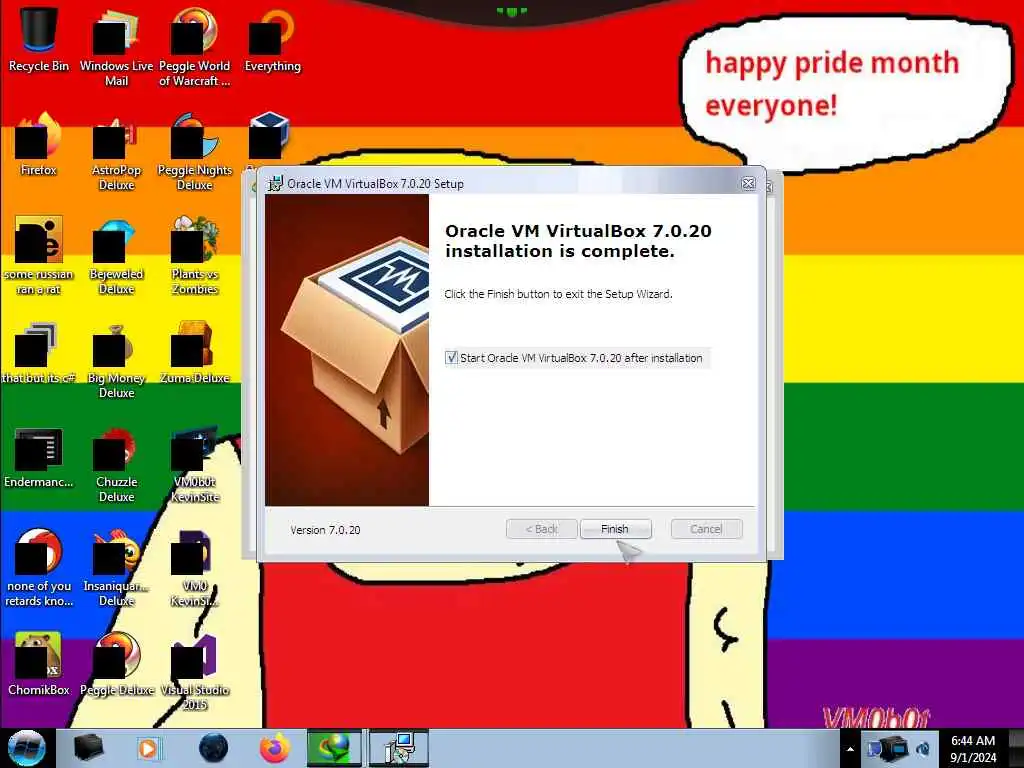Click the disabled Back button

[x=541, y=529]
